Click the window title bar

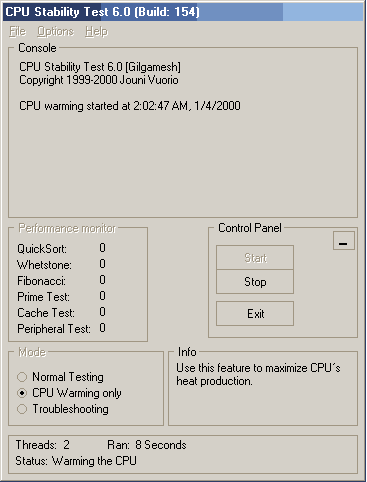click(x=183, y=12)
